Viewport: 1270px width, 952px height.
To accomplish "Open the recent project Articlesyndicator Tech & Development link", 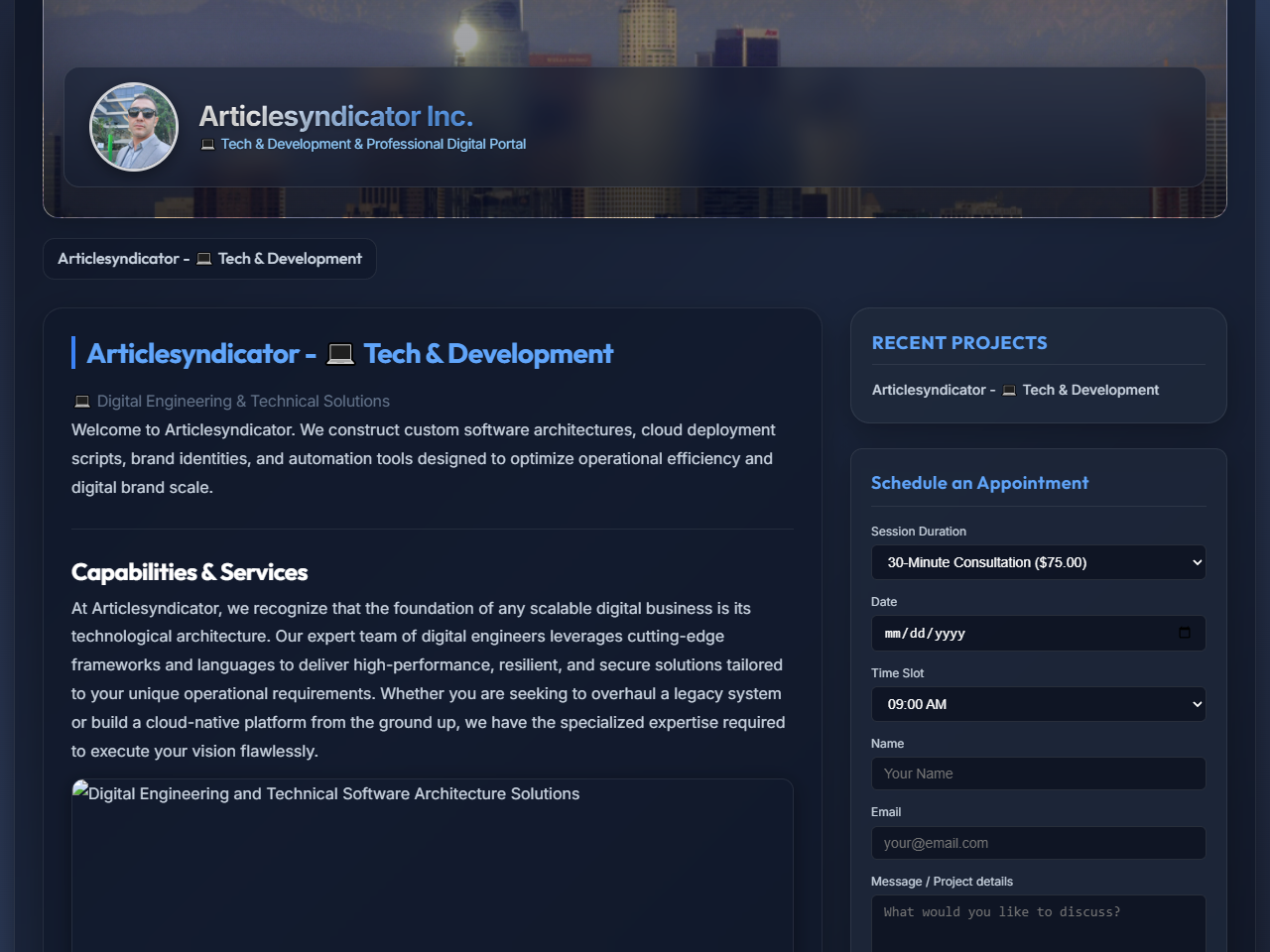I will coord(1015,390).
